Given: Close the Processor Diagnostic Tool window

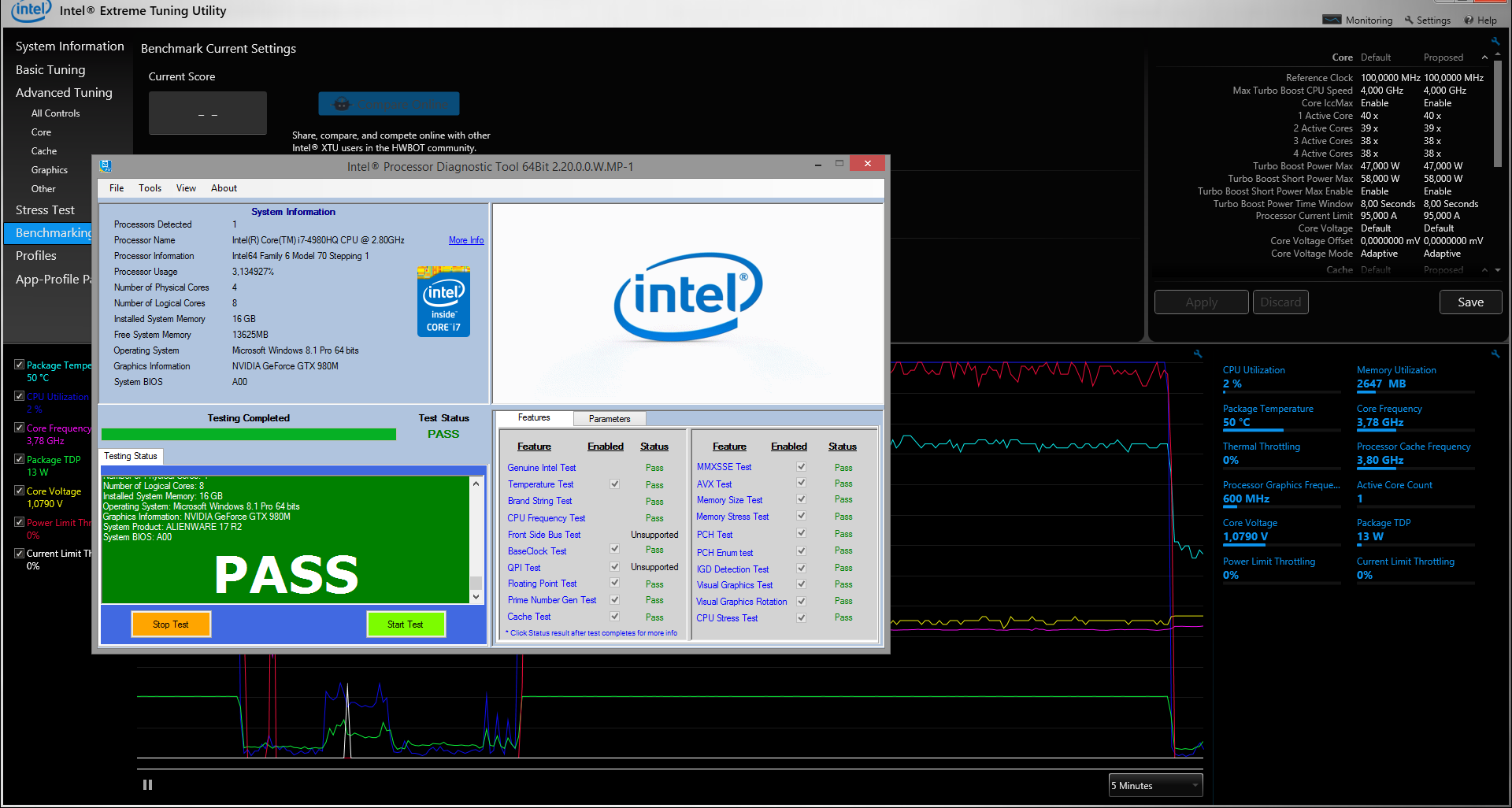Looking at the screenshot, I should pos(868,164).
